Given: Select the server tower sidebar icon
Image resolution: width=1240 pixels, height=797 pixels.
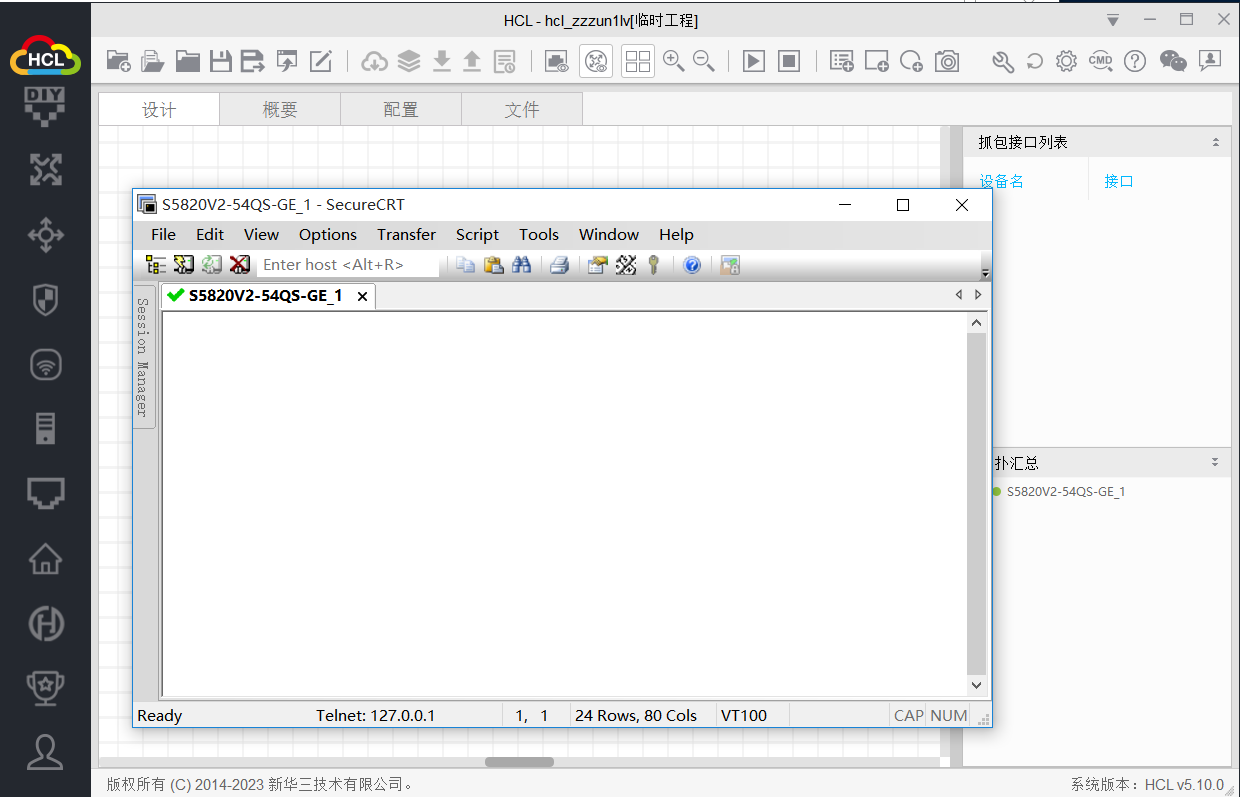Looking at the screenshot, I should 45,428.
